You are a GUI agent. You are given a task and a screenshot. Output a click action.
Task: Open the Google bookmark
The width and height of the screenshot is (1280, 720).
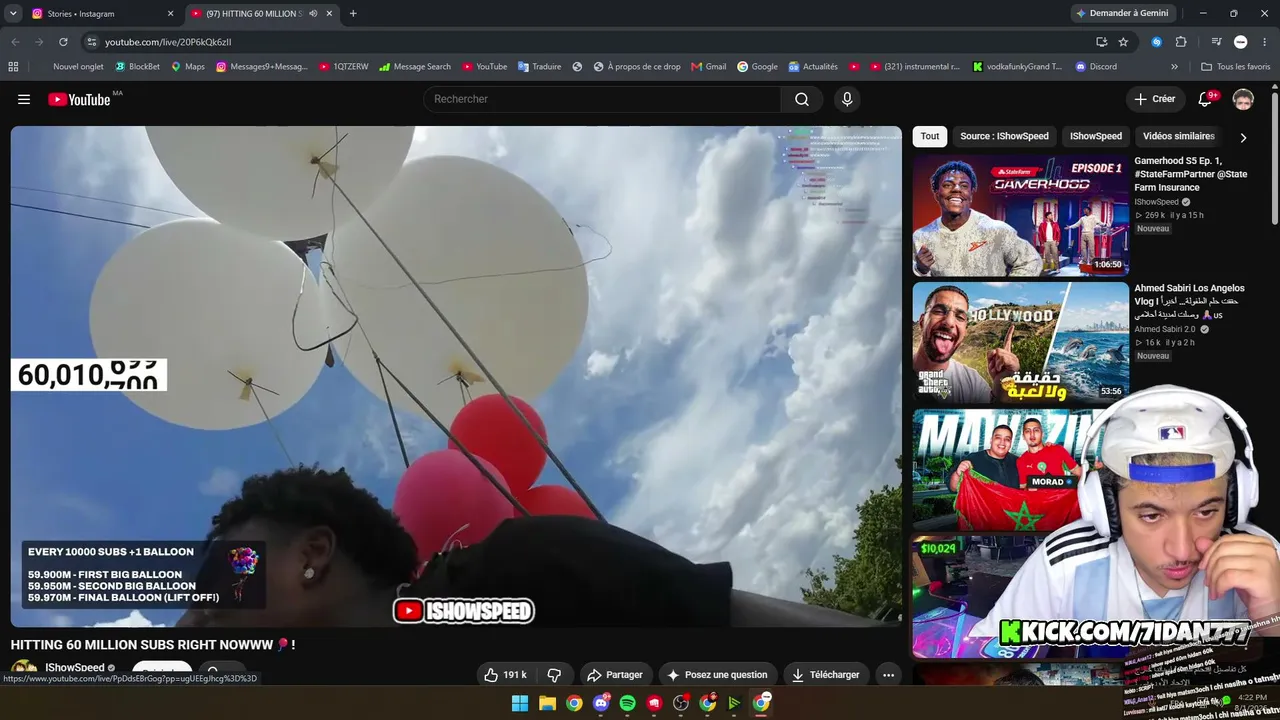(x=757, y=67)
